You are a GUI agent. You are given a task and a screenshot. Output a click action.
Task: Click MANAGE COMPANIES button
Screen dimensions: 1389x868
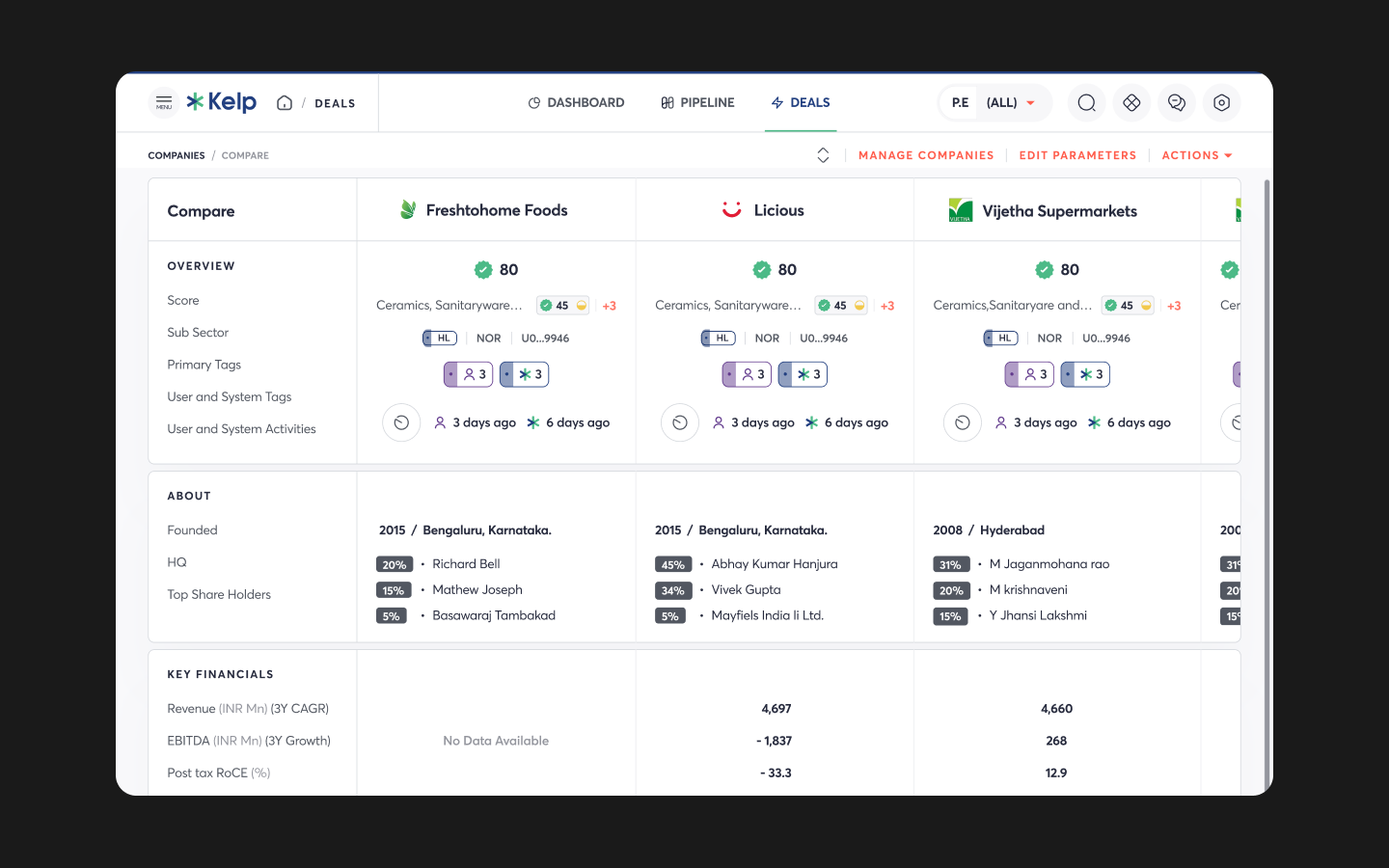pos(926,155)
